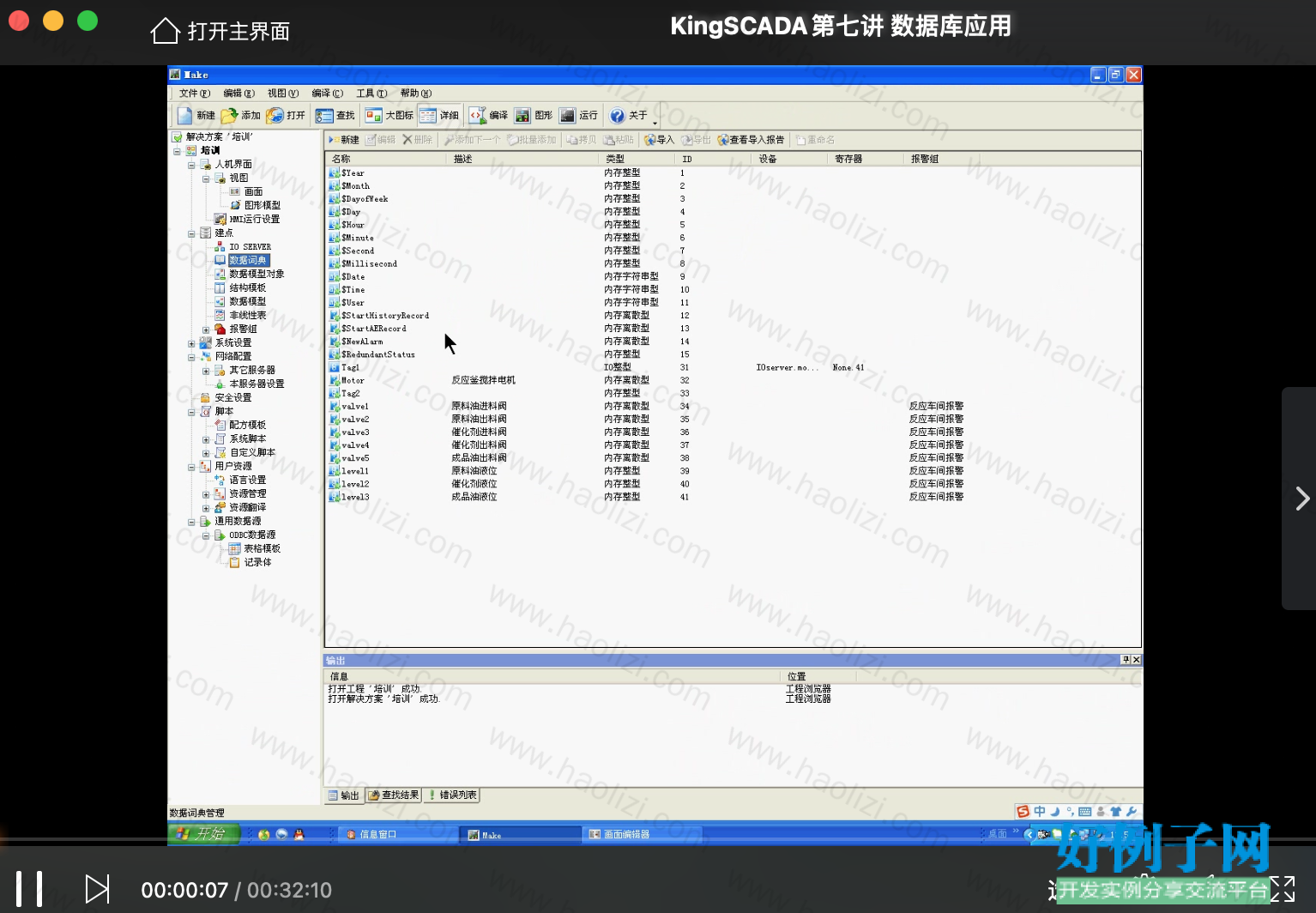Switch to 大图标 view
This screenshot has width=1316, height=913.
[389, 115]
